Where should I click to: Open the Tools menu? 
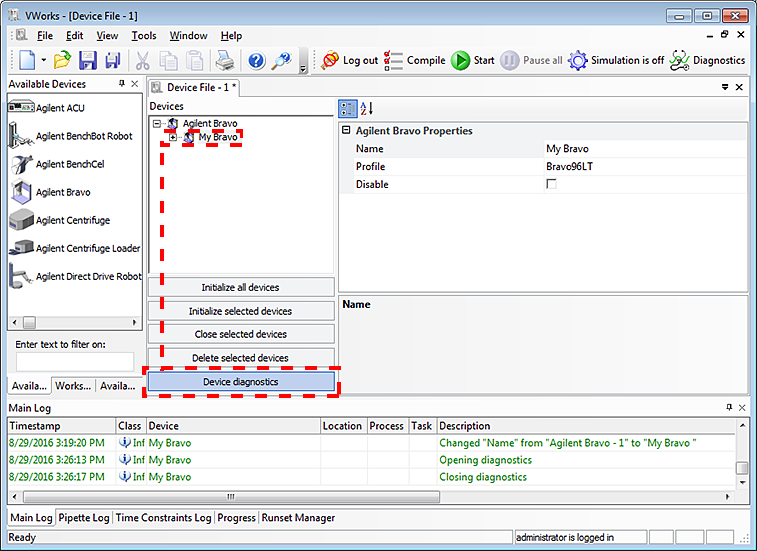tap(144, 36)
